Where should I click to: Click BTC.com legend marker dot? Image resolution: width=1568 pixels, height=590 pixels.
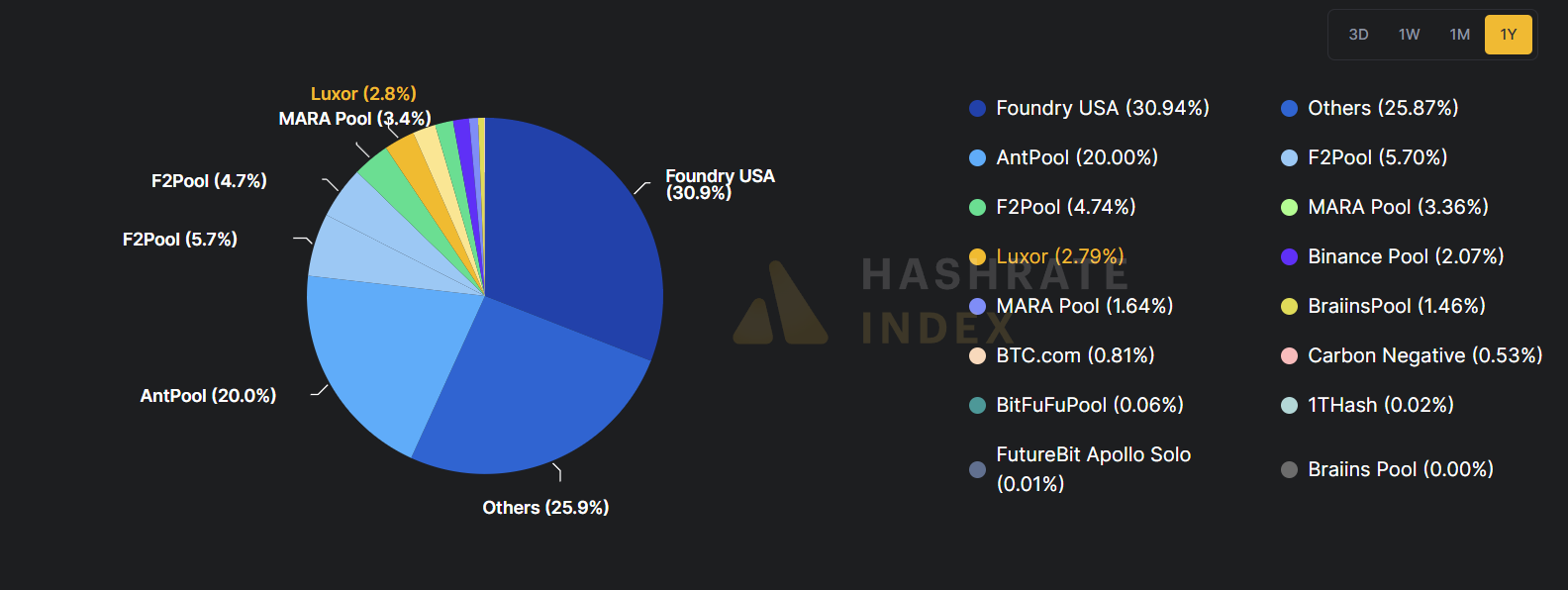click(977, 355)
